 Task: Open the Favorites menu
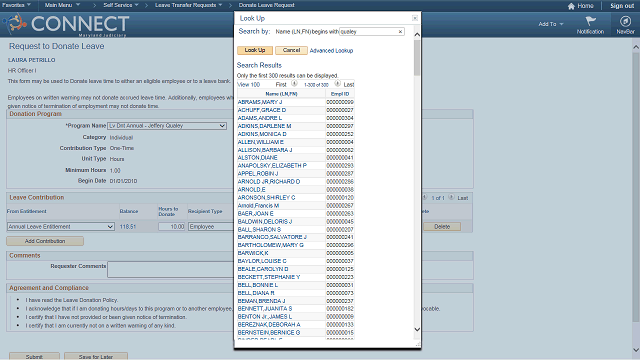coord(16,5)
